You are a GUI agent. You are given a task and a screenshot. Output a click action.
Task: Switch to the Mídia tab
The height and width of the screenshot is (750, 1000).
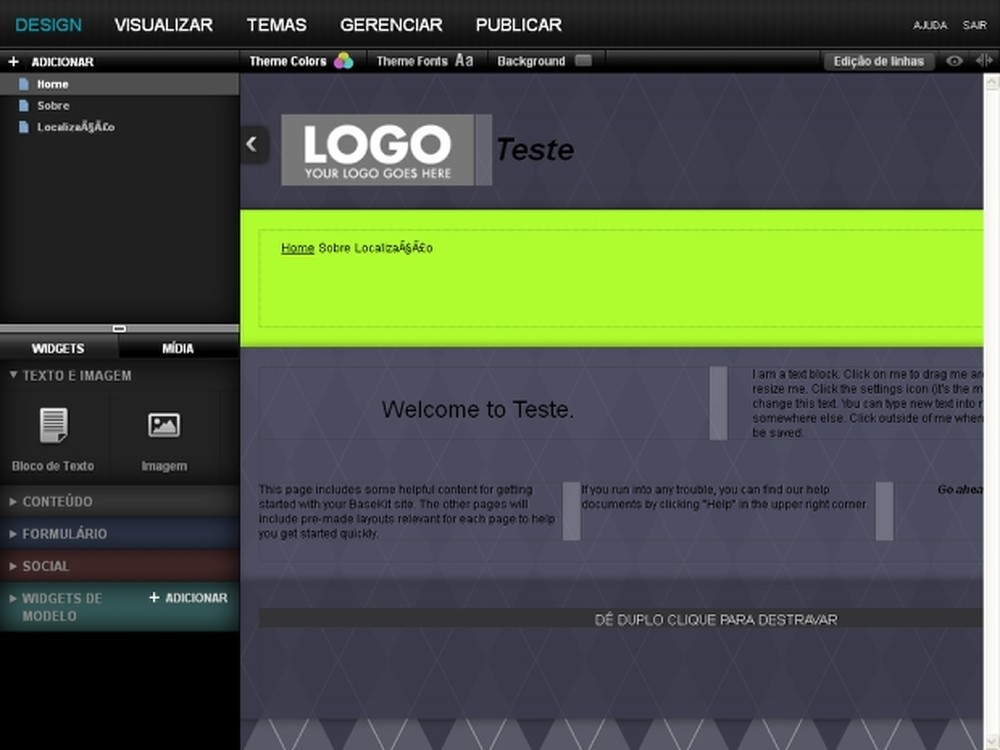178,348
